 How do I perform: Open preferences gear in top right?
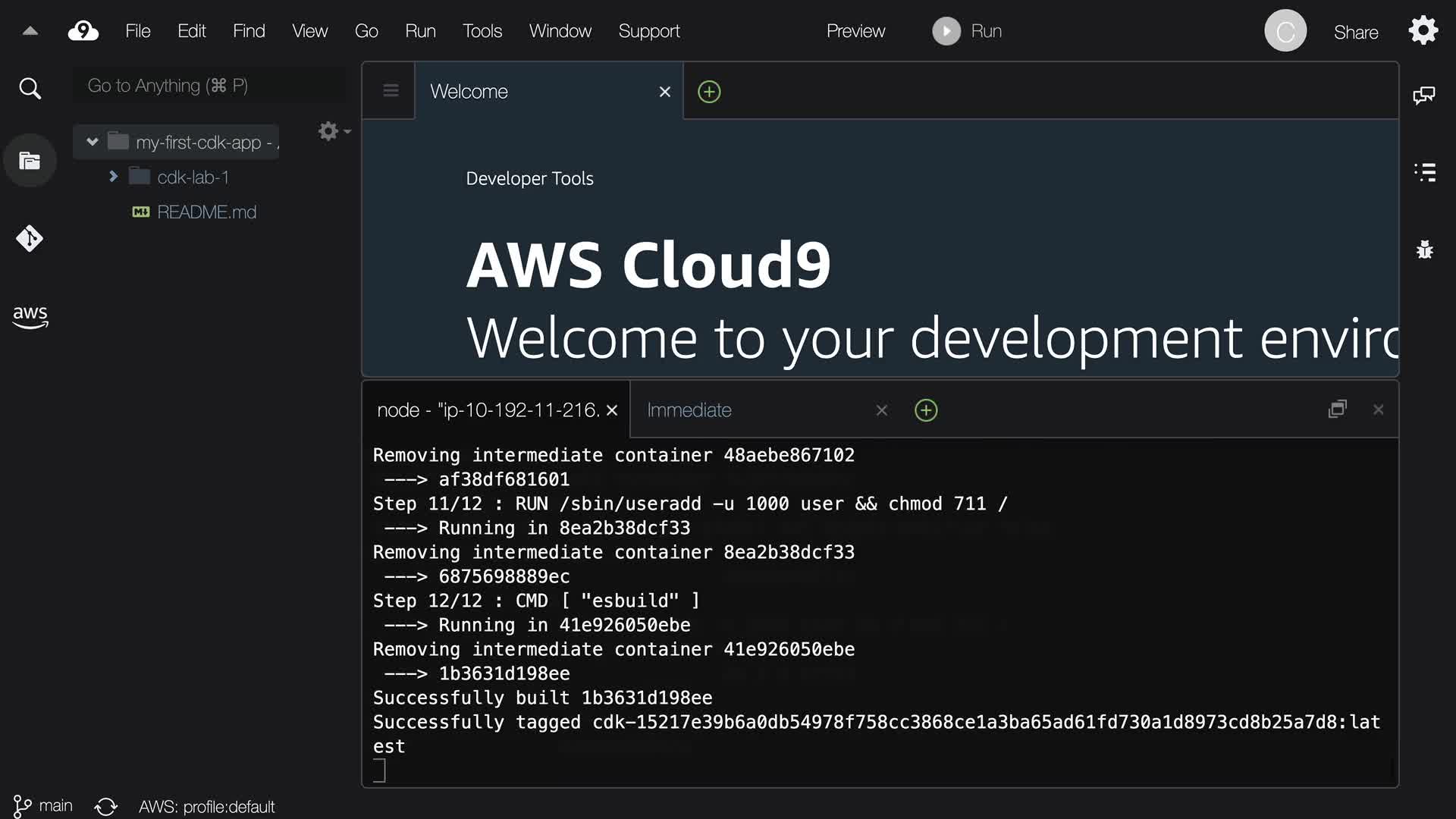click(x=1423, y=31)
